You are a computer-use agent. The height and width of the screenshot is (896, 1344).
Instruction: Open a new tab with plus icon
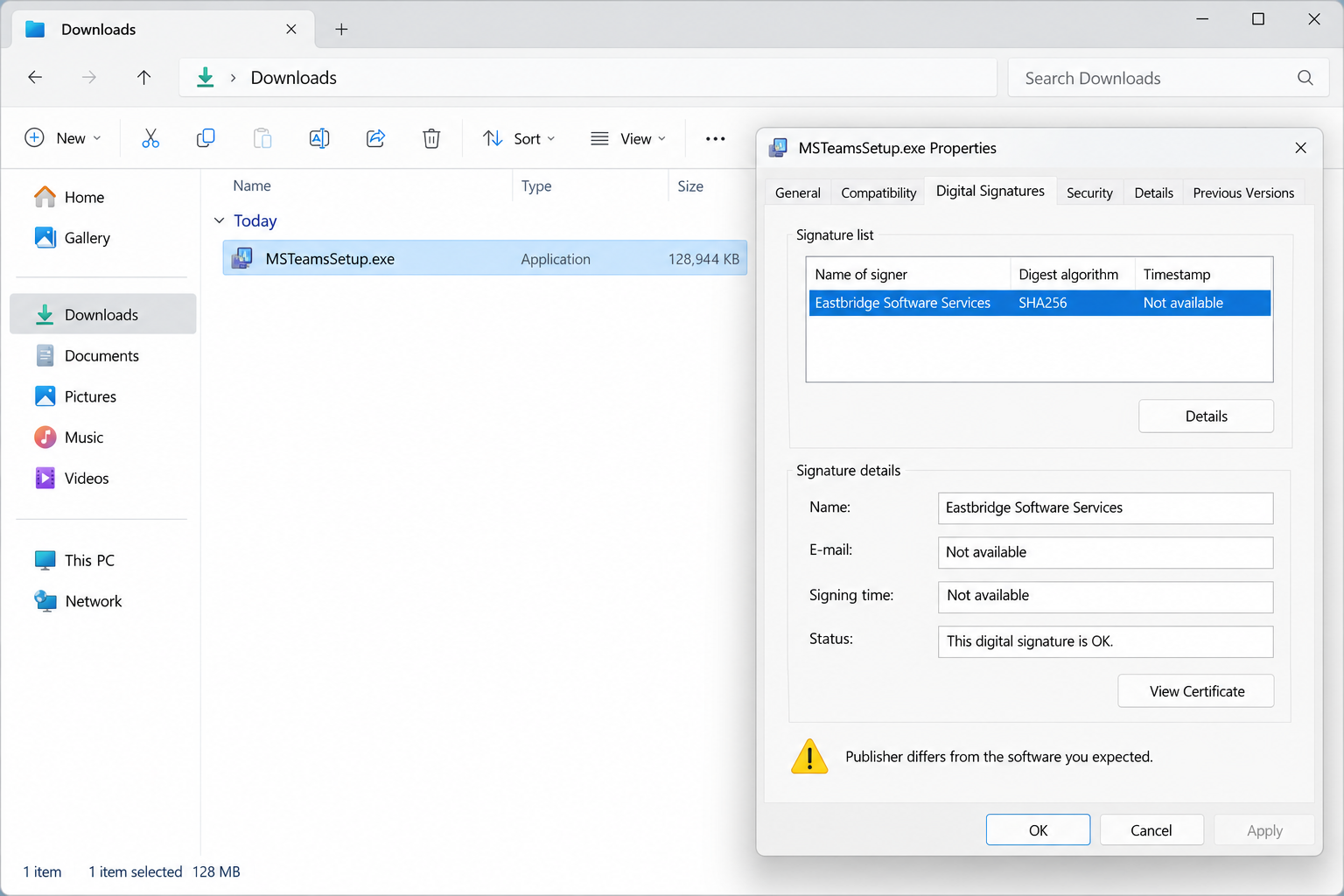click(341, 30)
